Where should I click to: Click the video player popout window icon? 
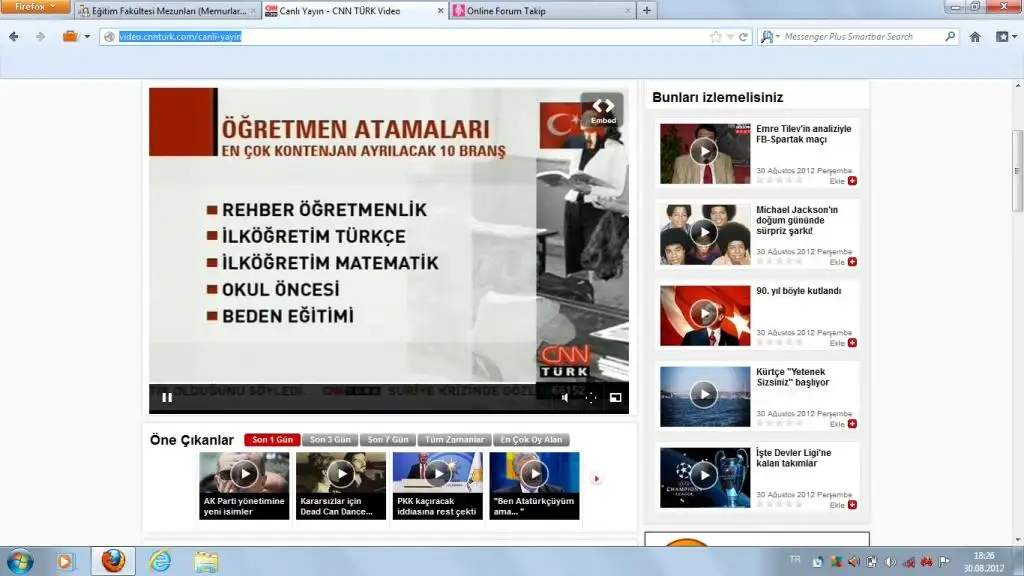(x=615, y=397)
